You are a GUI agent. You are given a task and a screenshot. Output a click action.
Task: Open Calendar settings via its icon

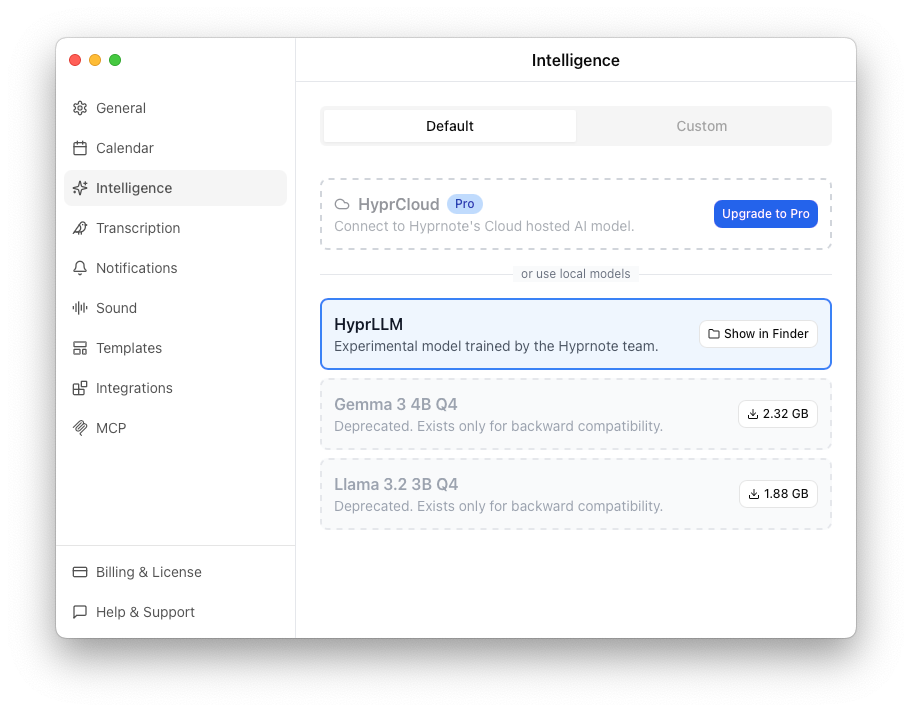coord(80,148)
